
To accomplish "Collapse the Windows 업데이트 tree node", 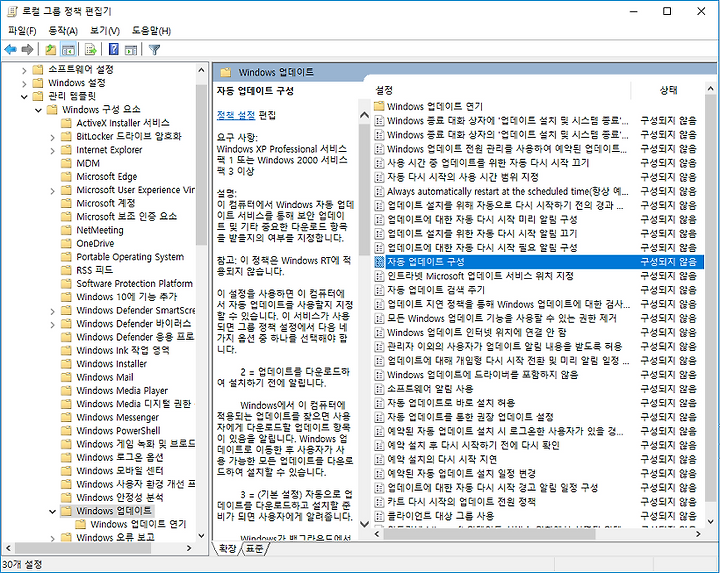I will [52, 511].
